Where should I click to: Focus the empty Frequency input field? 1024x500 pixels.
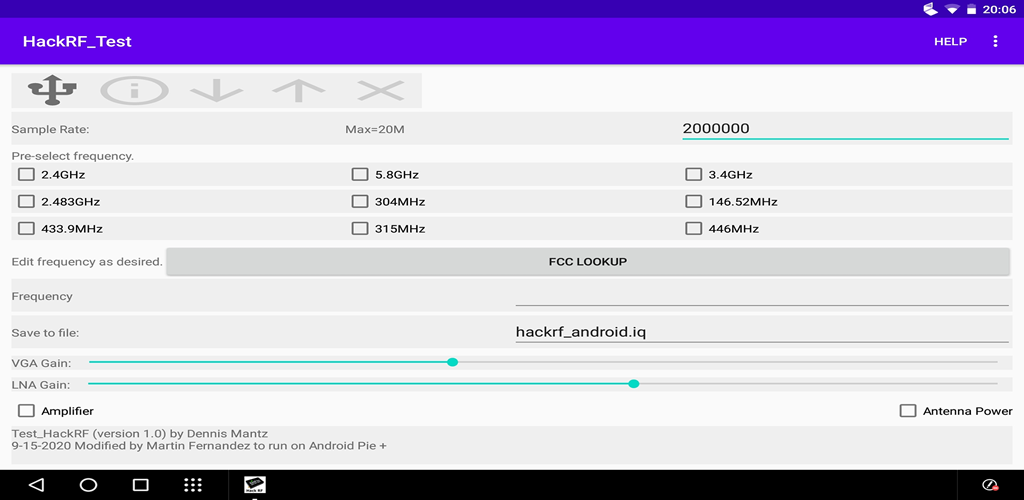point(762,296)
